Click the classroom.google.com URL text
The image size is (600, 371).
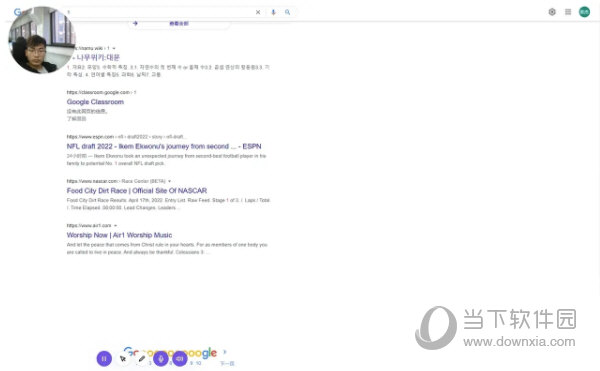(x=101, y=92)
